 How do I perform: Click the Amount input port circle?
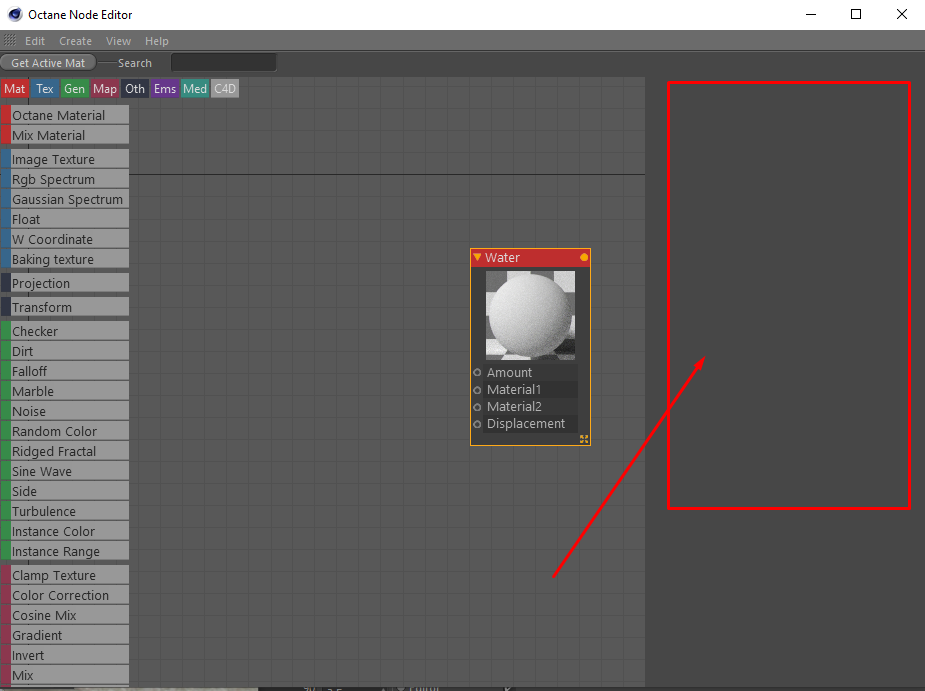(x=477, y=372)
